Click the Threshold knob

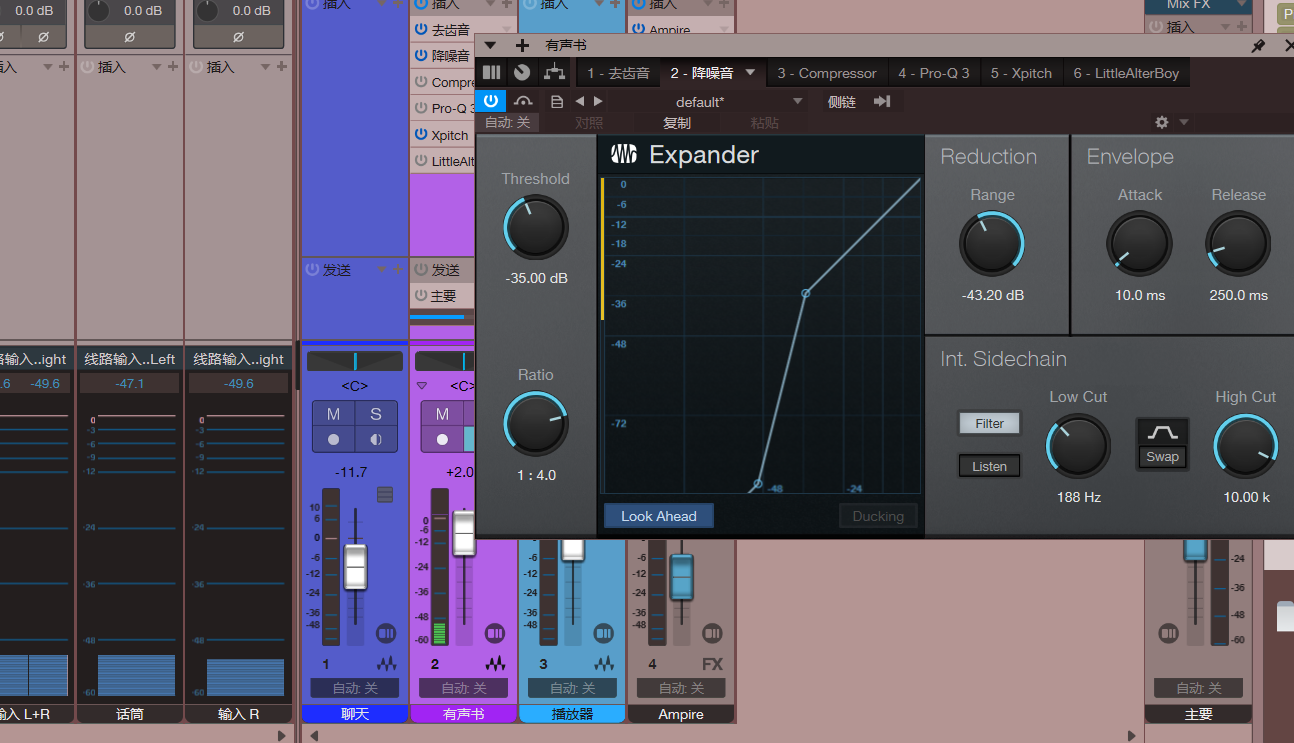tap(535, 228)
